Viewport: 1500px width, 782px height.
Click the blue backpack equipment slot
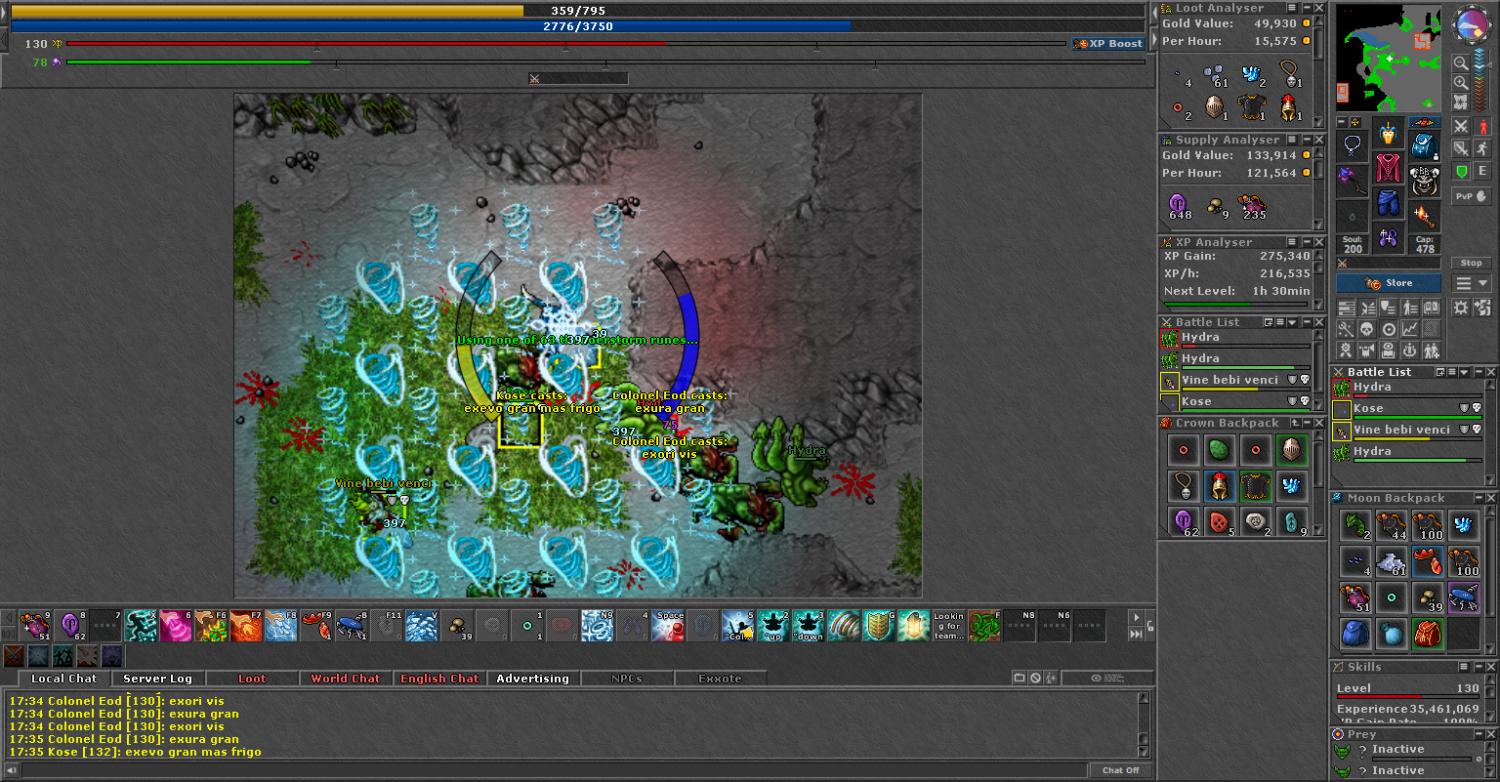(1424, 146)
